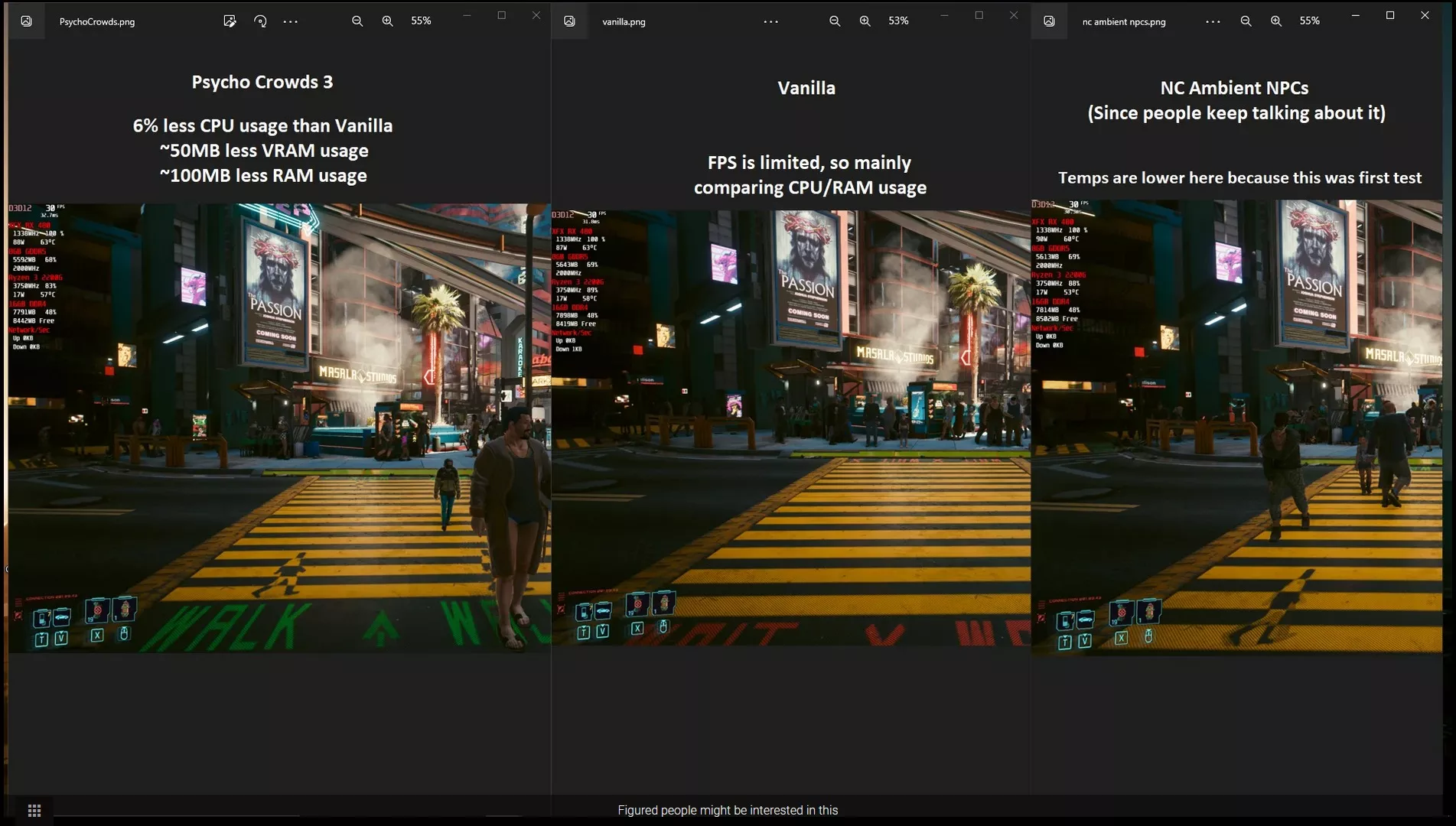Image resolution: width=1456 pixels, height=826 pixels.
Task: Click "Figured people might be interested in this" caption
Action: coord(728,810)
